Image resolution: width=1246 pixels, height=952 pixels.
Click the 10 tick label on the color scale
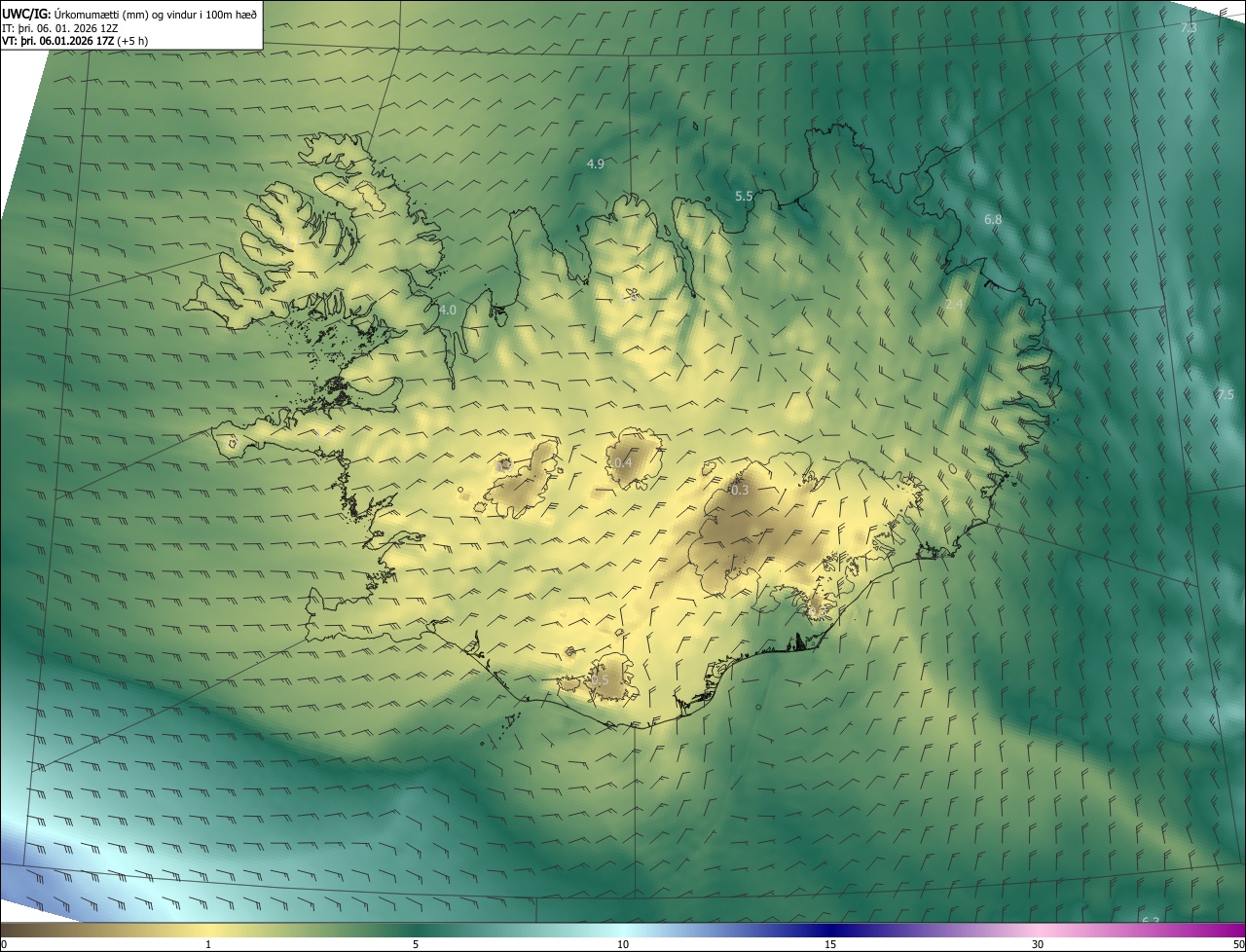pyautogui.click(x=623, y=945)
